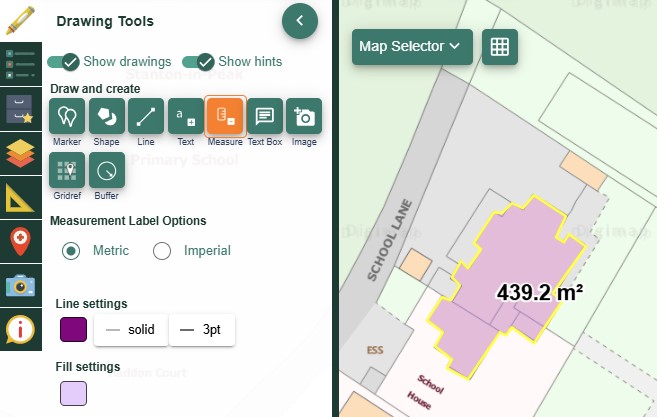Viewport: 657px width, 417px height.
Task: Open the 3pt line width dropdown
Action: (x=202, y=329)
